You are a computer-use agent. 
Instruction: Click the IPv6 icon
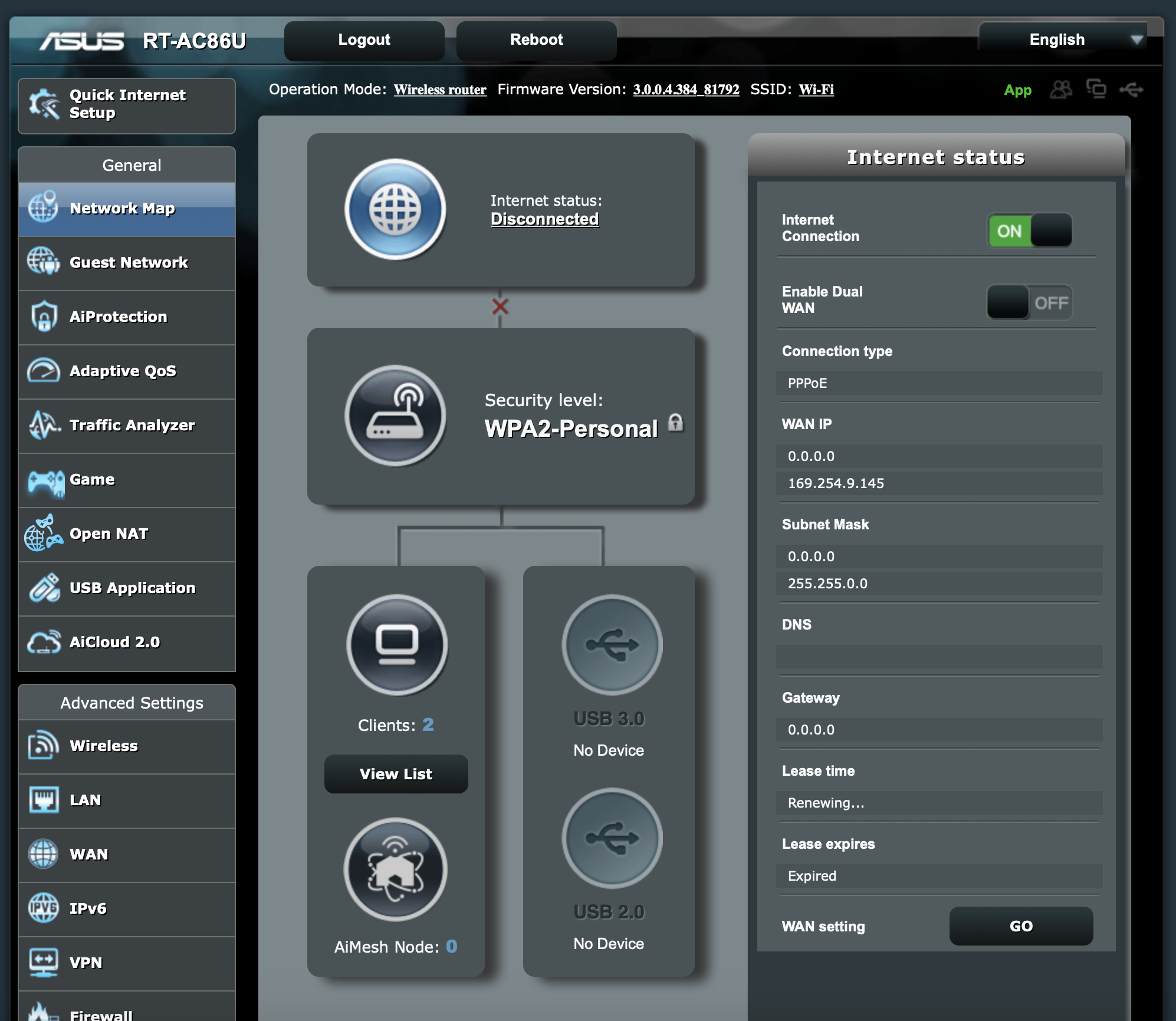coord(43,908)
